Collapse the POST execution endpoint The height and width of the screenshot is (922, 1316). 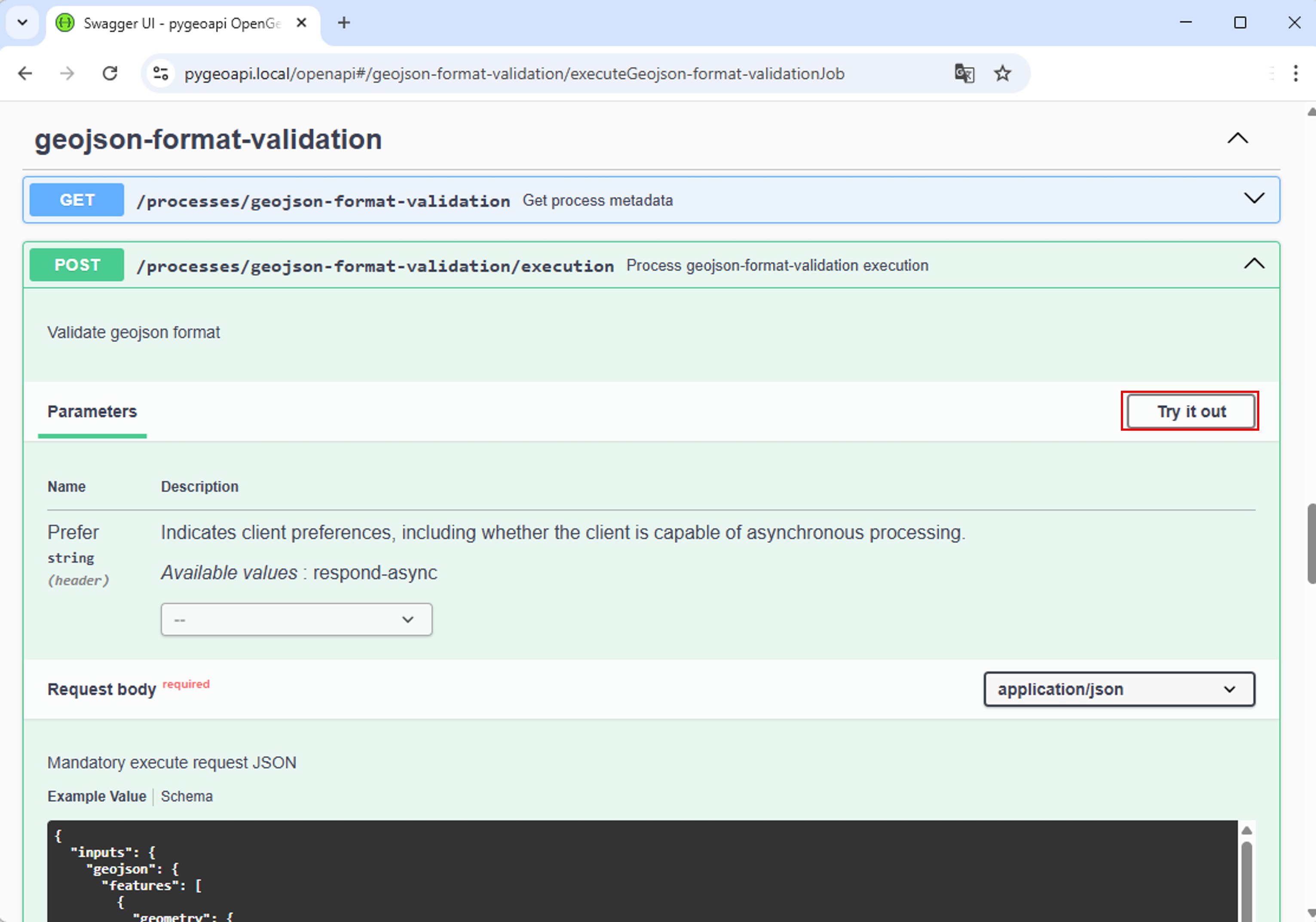[x=1254, y=264]
